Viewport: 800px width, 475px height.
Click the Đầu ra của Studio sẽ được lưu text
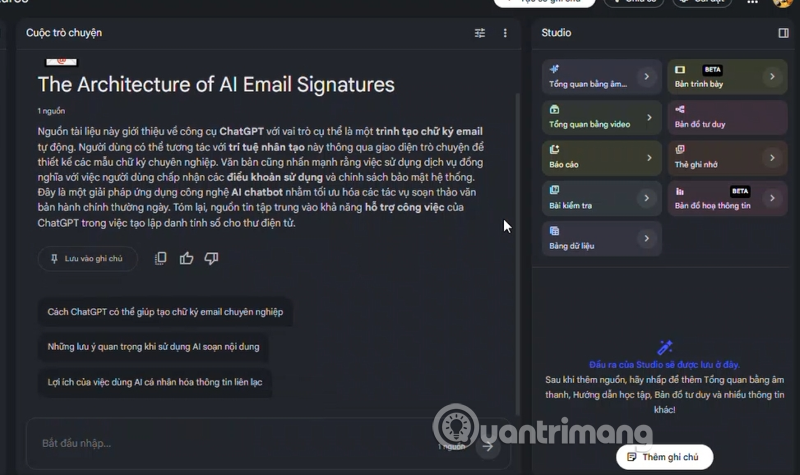point(664,365)
